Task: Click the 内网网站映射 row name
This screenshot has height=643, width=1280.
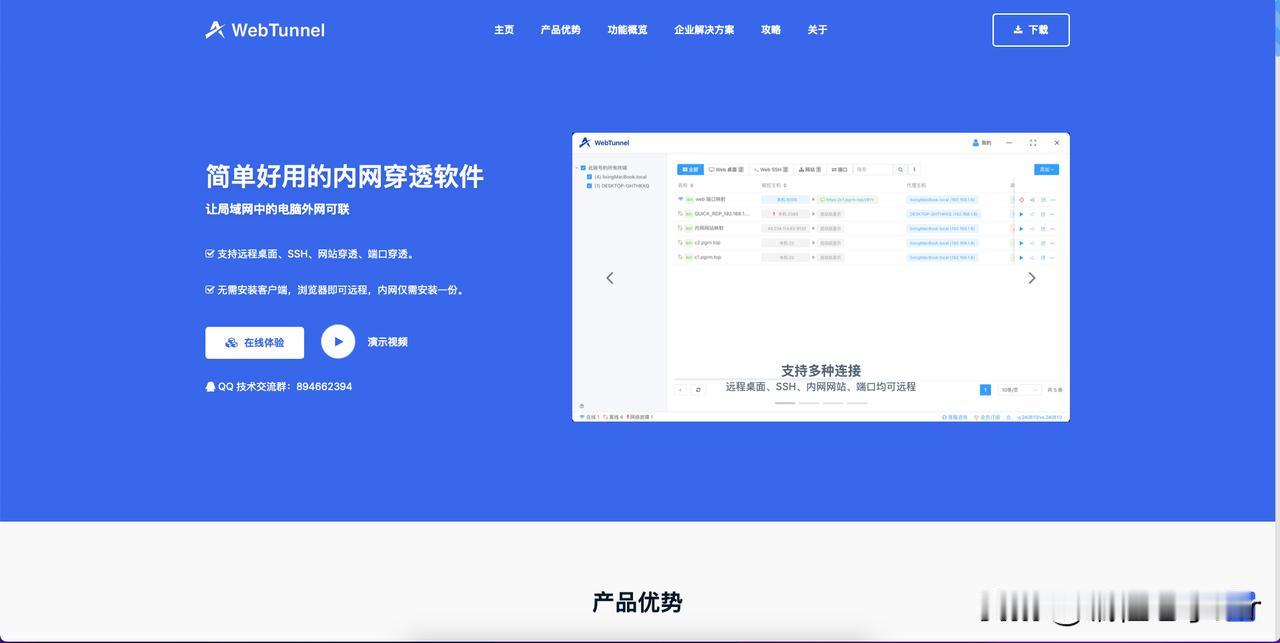Action: (x=709, y=228)
